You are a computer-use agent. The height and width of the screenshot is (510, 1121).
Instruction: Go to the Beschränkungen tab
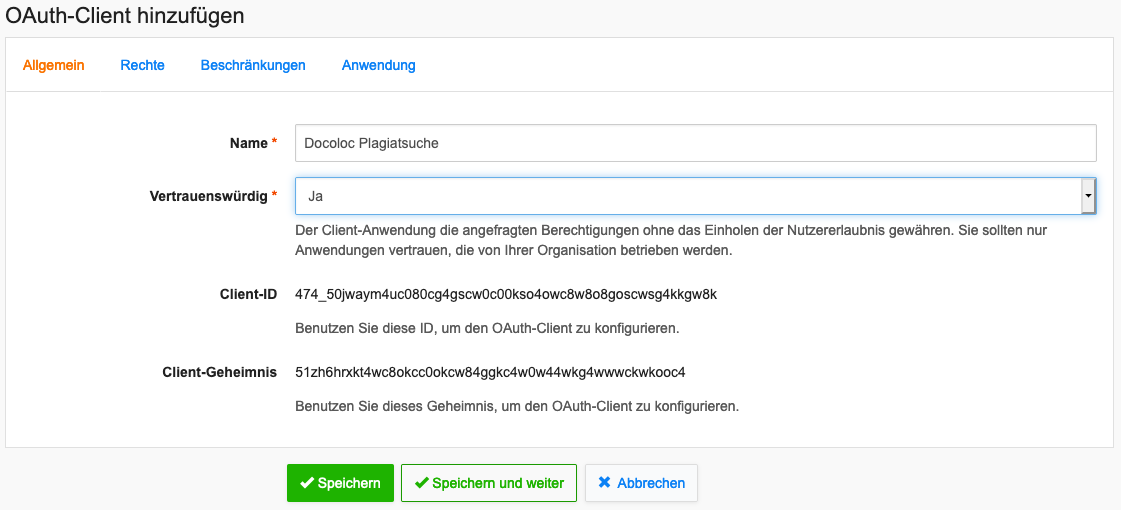pos(253,65)
